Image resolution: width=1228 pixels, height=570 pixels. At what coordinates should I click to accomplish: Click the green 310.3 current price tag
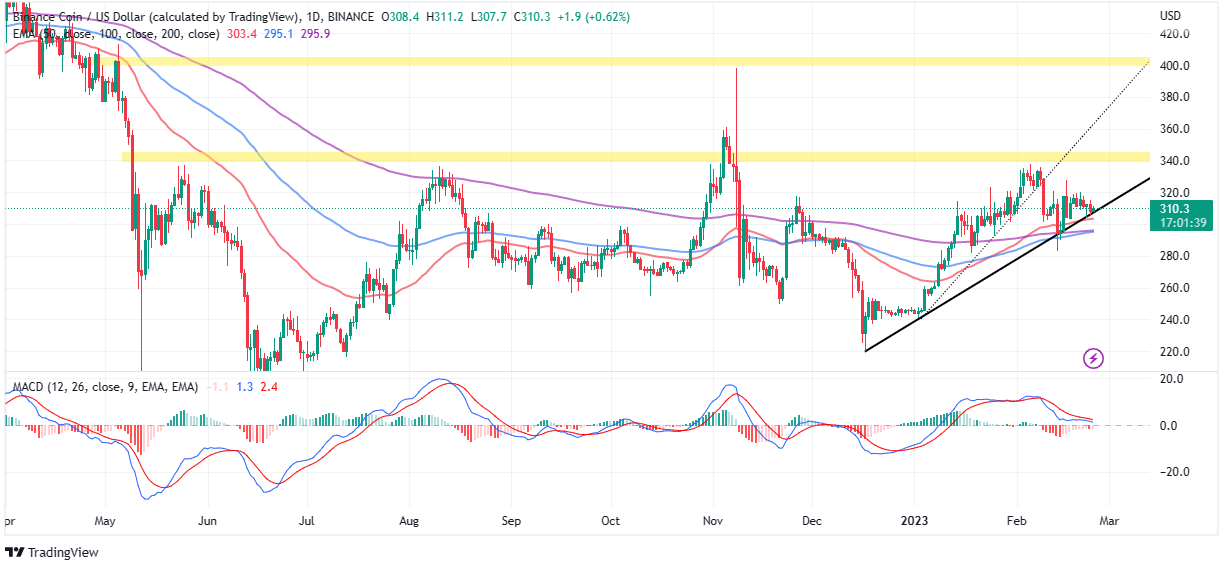point(1176,209)
